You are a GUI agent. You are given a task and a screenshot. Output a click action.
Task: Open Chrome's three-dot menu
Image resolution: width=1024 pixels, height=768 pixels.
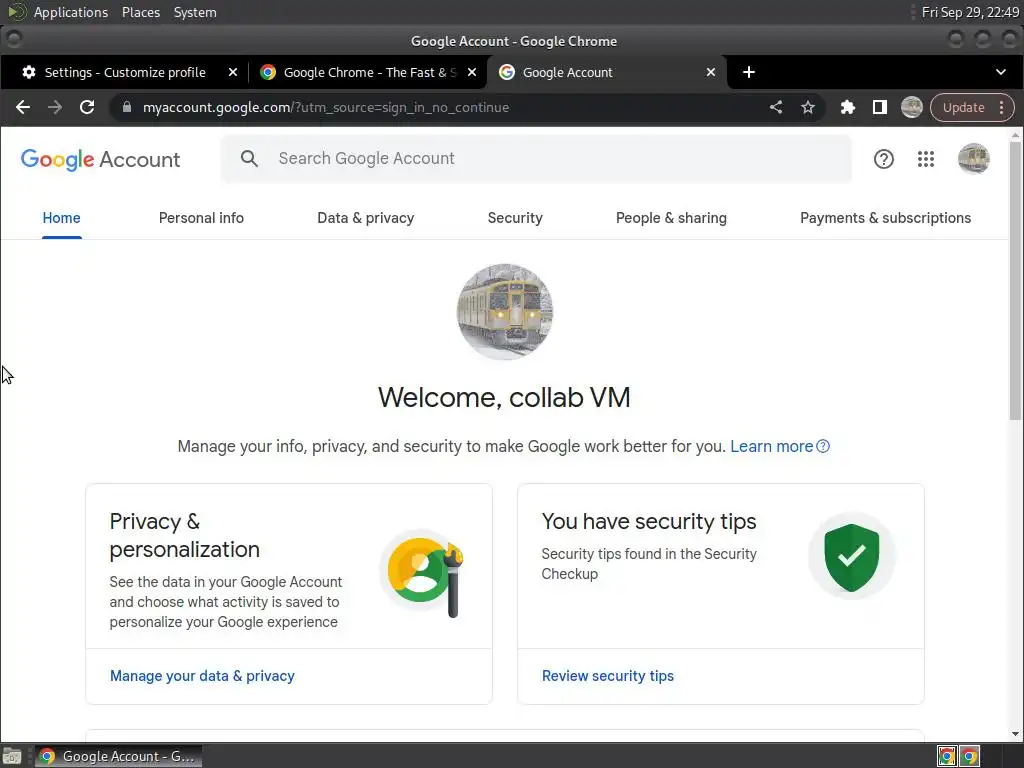[1002, 108]
